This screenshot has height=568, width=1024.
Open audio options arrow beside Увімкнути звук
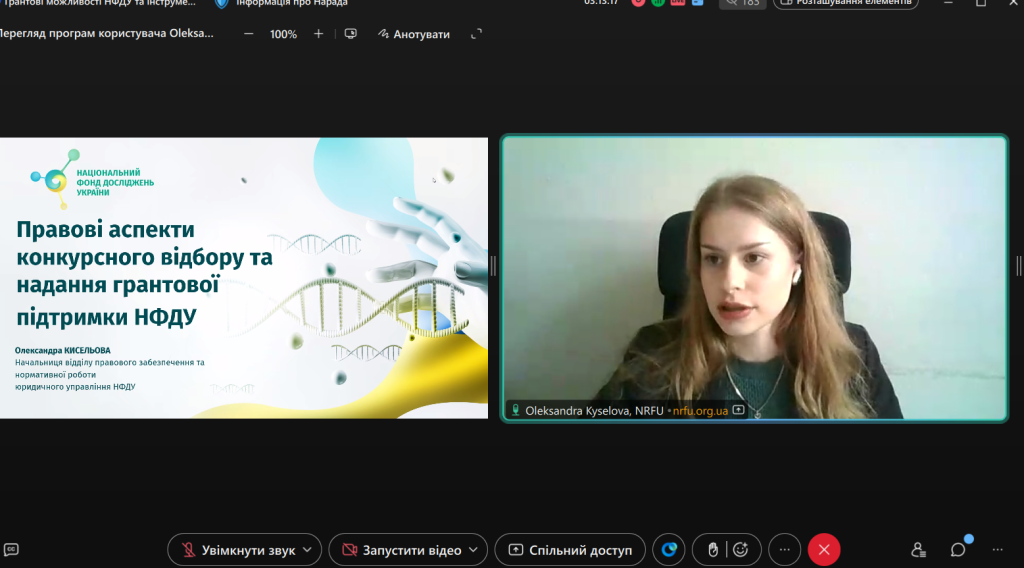pyautogui.click(x=308, y=550)
